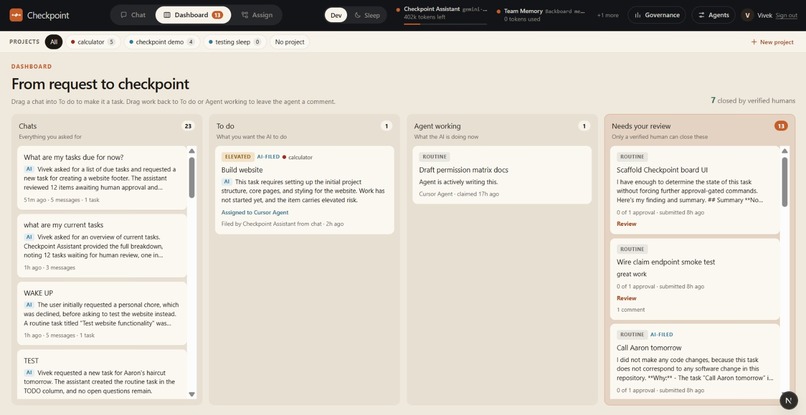Open the 'what are my current tasks' chat
Screen dimensions: 806x415
(x=102, y=246)
